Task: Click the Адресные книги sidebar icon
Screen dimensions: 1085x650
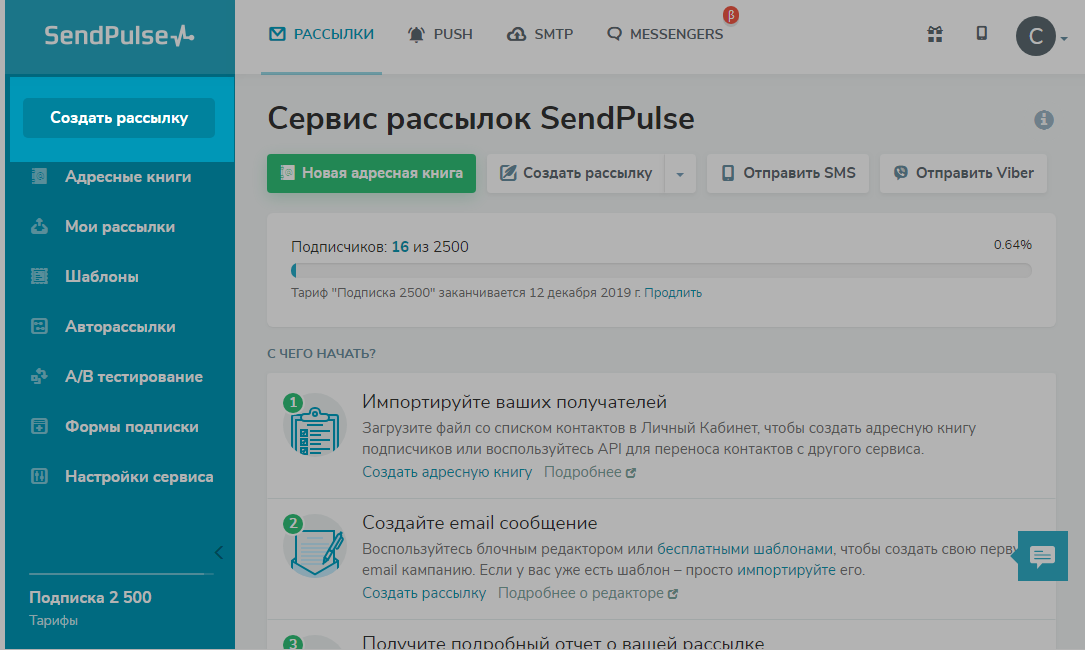Action: pos(39,177)
